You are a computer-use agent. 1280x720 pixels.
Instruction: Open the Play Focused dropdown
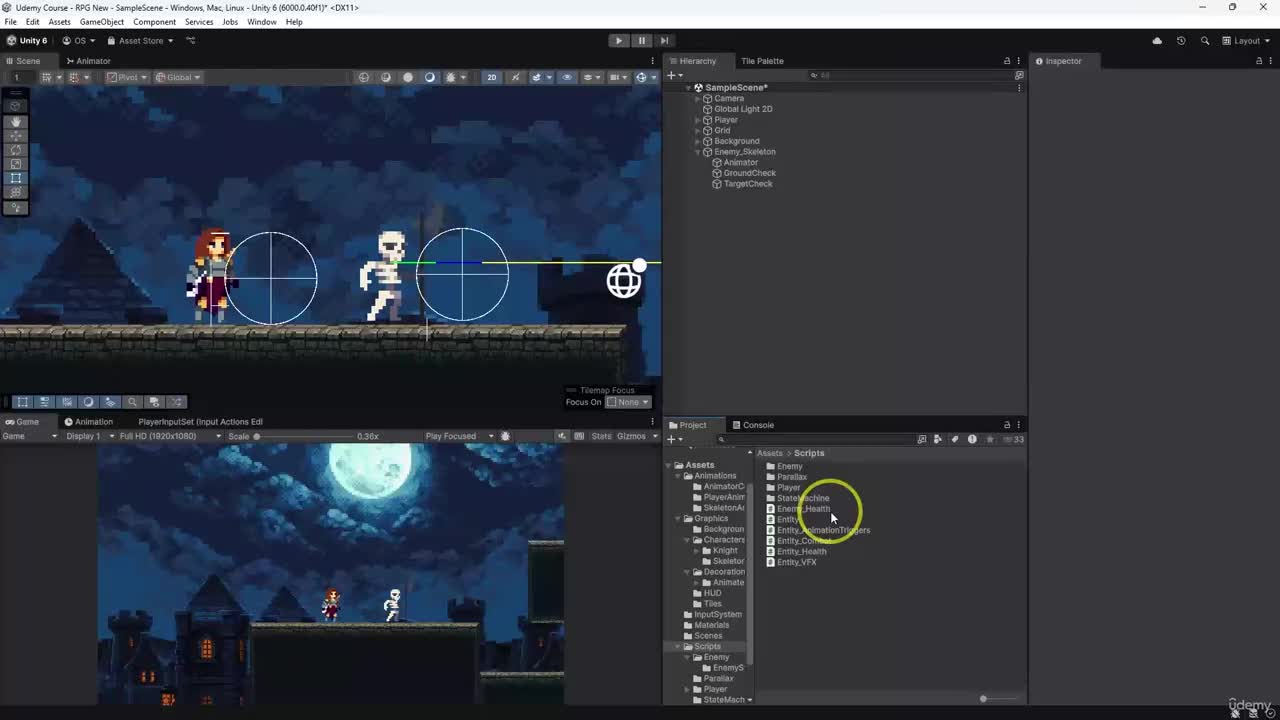point(459,436)
